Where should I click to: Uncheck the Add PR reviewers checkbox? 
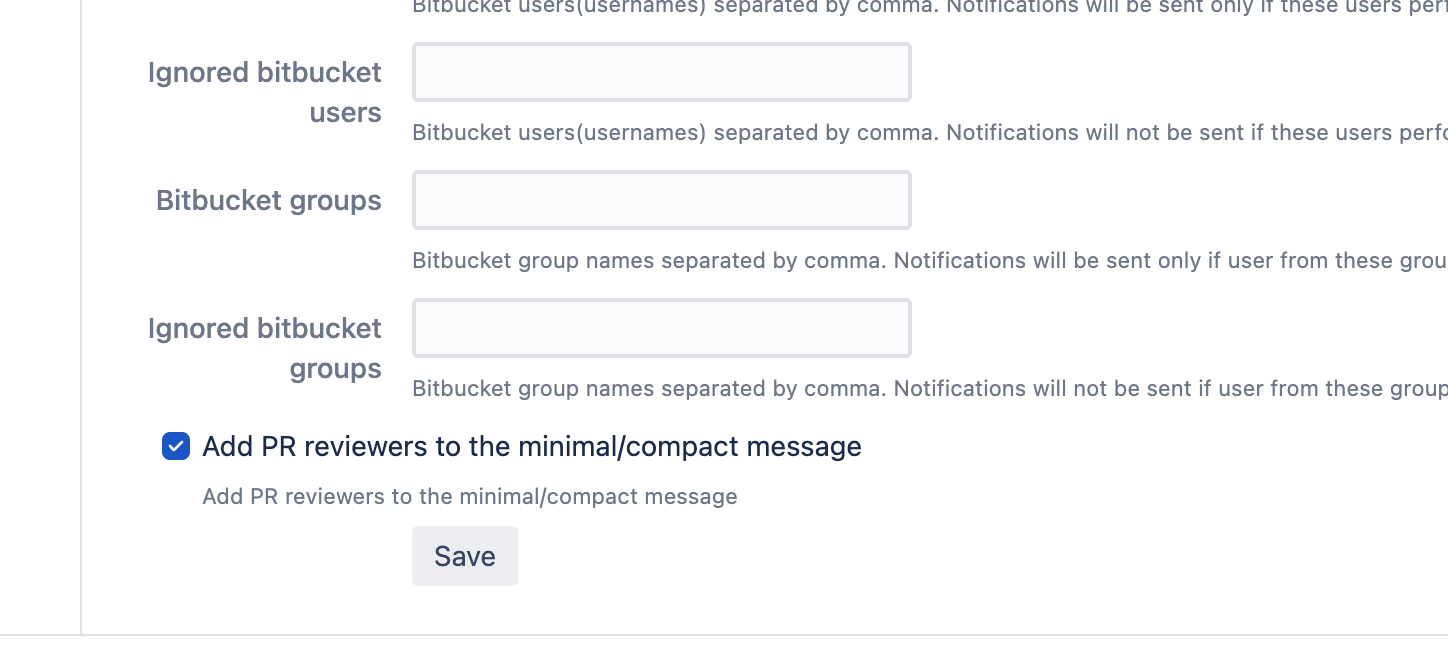click(x=176, y=446)
